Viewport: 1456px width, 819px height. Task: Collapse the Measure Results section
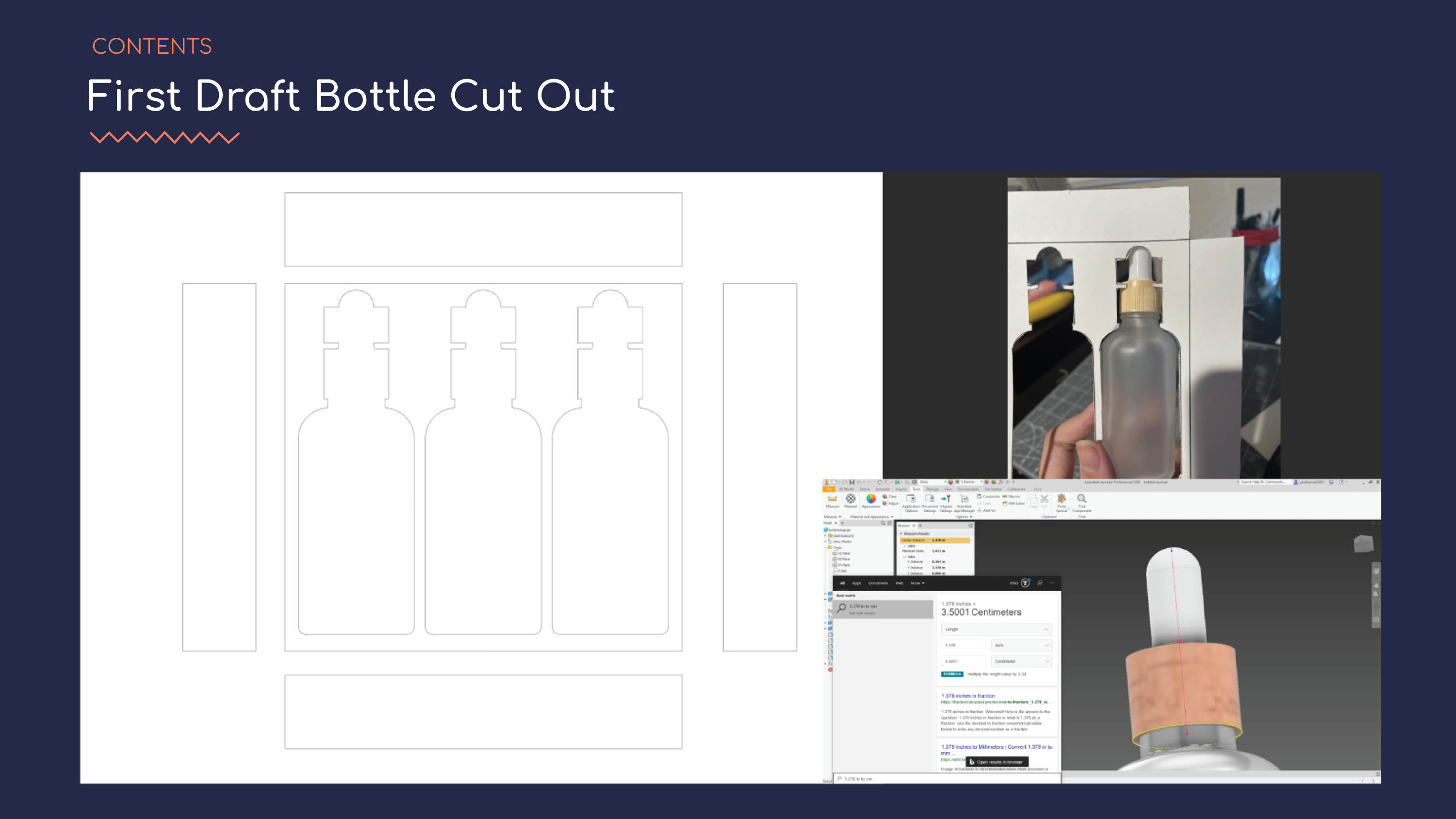tap(901, 534)
